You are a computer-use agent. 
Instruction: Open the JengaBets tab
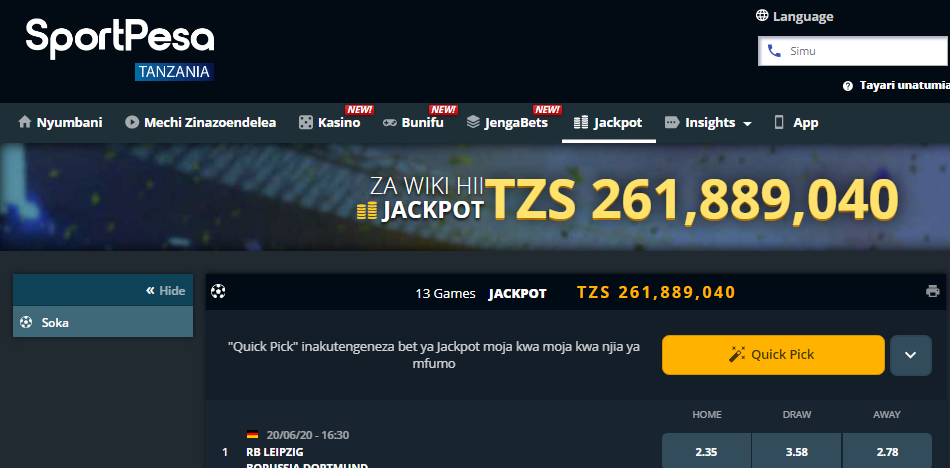click(x=507, y=123)
